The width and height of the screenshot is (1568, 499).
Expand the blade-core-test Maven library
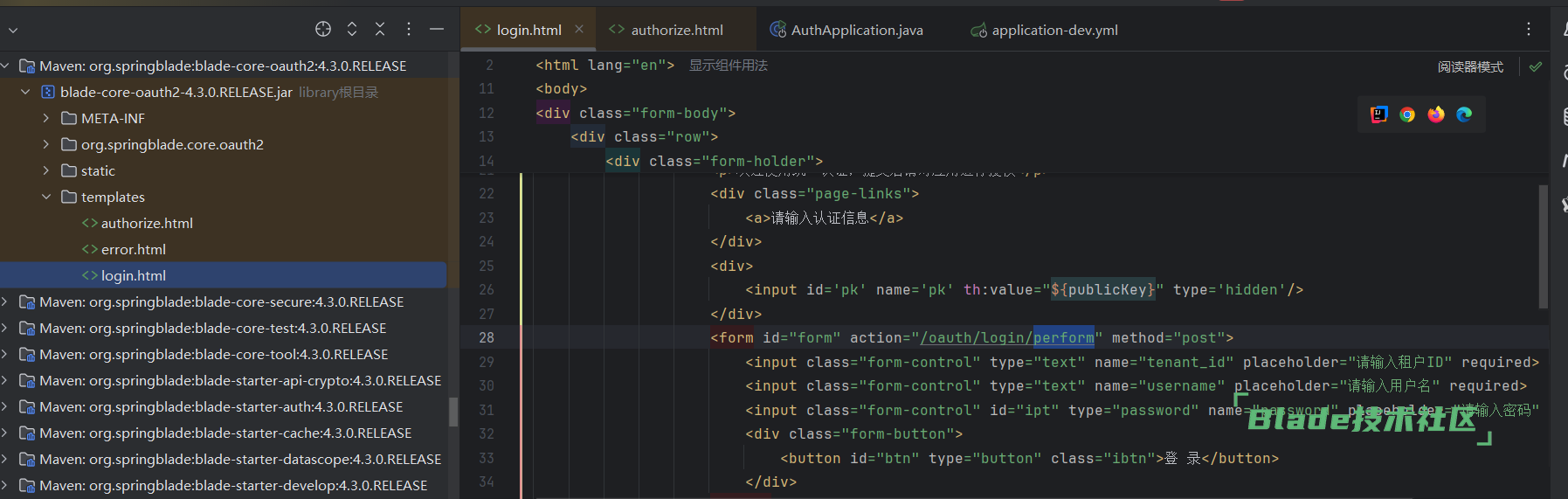tap(5, 328)
